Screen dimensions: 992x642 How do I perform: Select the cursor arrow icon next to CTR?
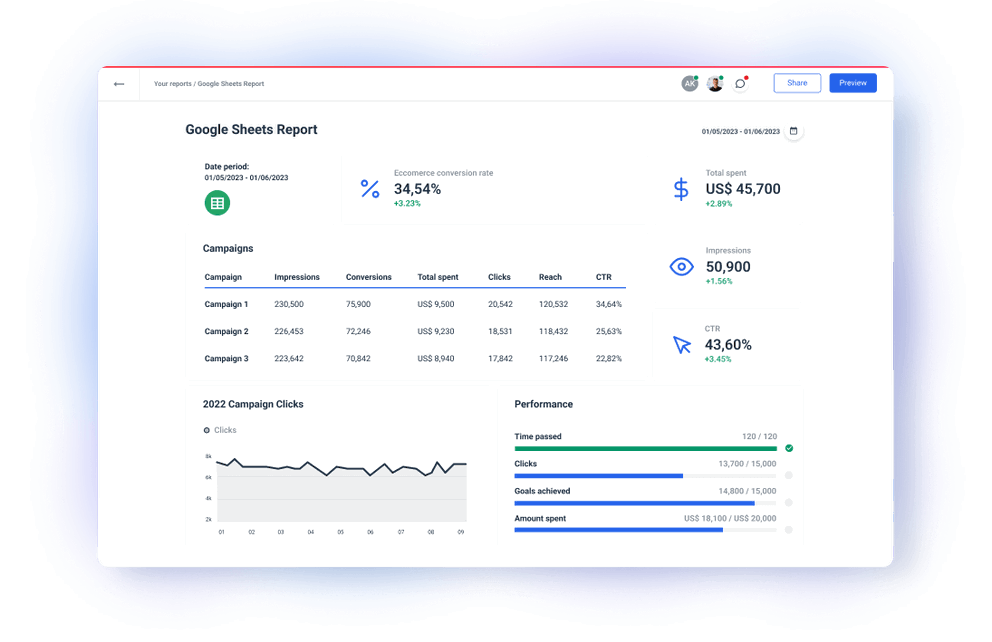(681, 344)
